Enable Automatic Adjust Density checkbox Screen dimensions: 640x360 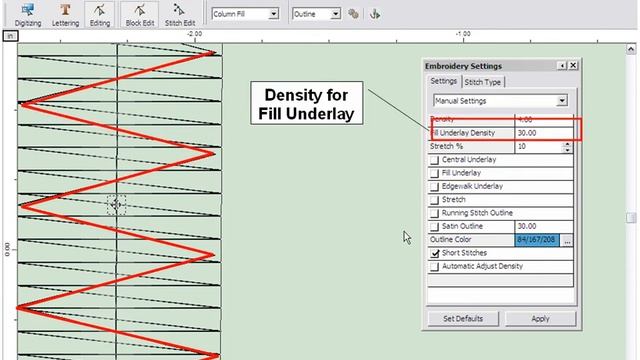pos(434,267)
